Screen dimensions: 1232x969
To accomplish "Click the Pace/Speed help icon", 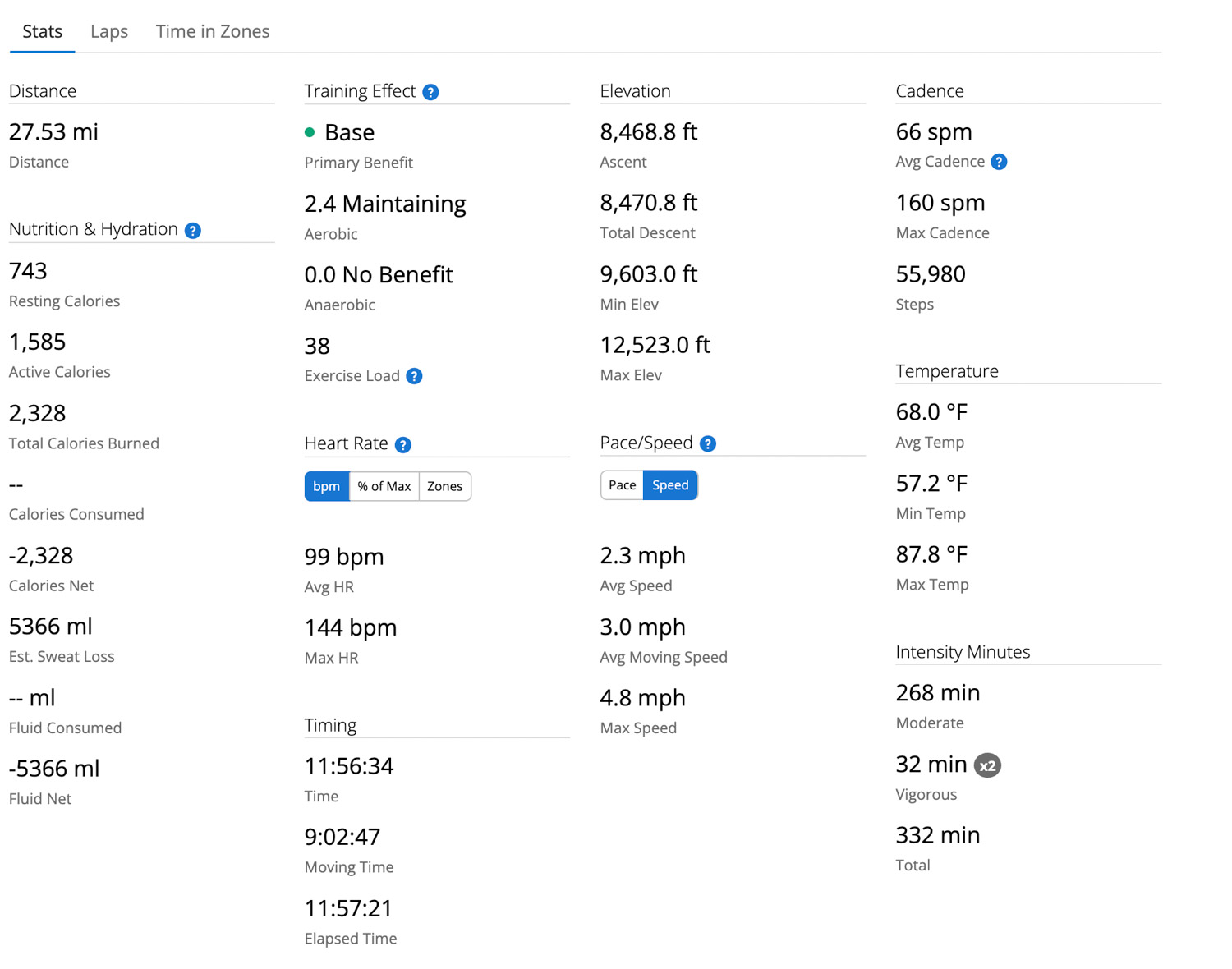I will pos(708,444).
